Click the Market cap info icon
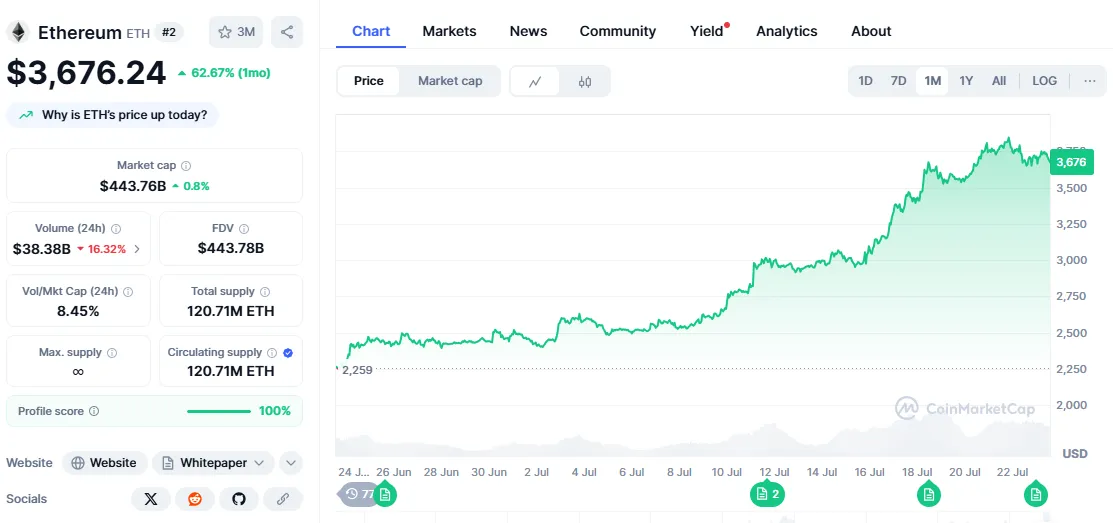Image resolution: width=1113 pixels, height=523 pixels. pos(186,166)
